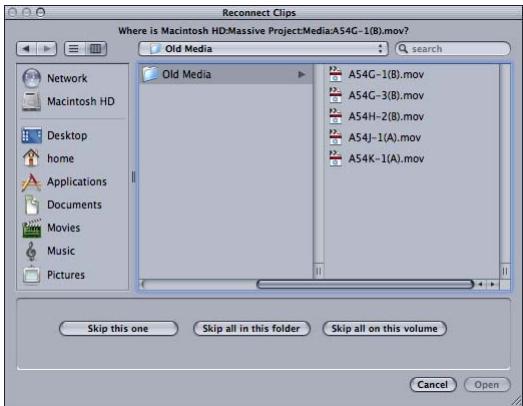The height and width of the screenshot is (406, 523).
Task: Click Skip this one button
Action: tap(118, 329)
